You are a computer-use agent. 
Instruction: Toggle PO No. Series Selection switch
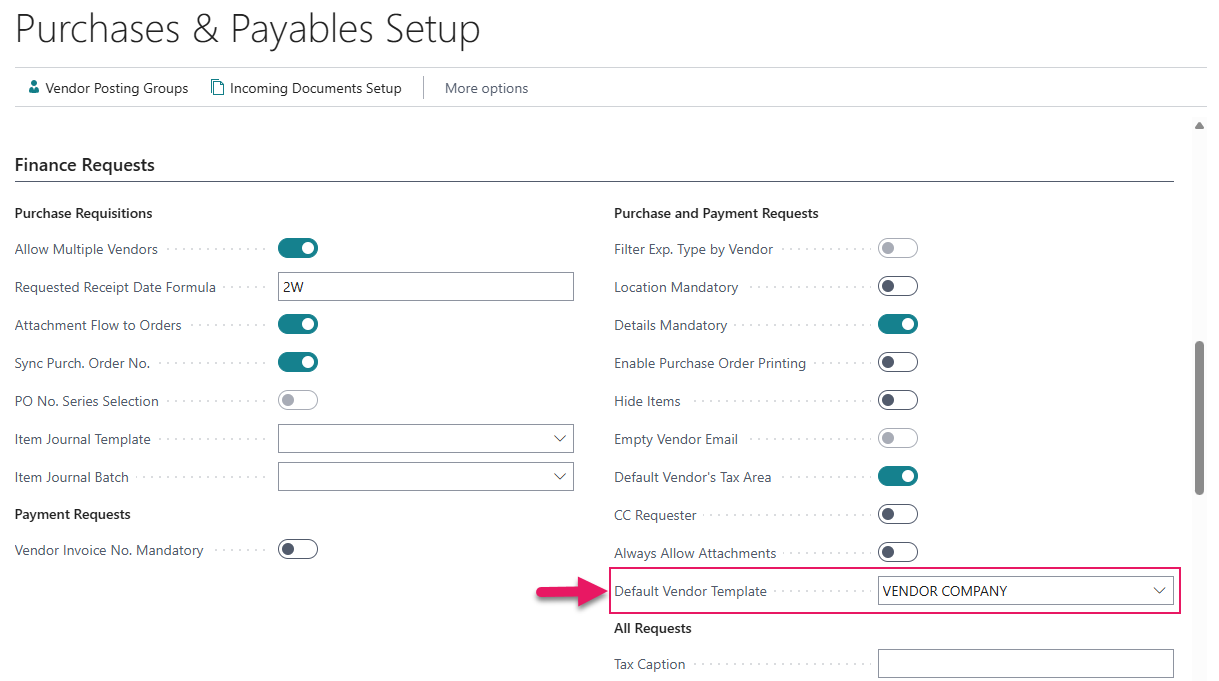[x=298, y=400]
